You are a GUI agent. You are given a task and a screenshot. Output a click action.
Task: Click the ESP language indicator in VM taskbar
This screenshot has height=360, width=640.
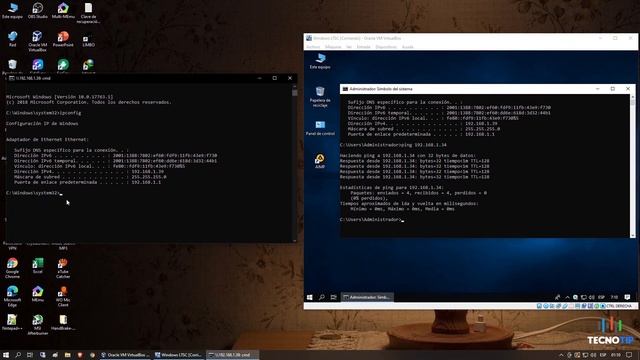[601, 297]
